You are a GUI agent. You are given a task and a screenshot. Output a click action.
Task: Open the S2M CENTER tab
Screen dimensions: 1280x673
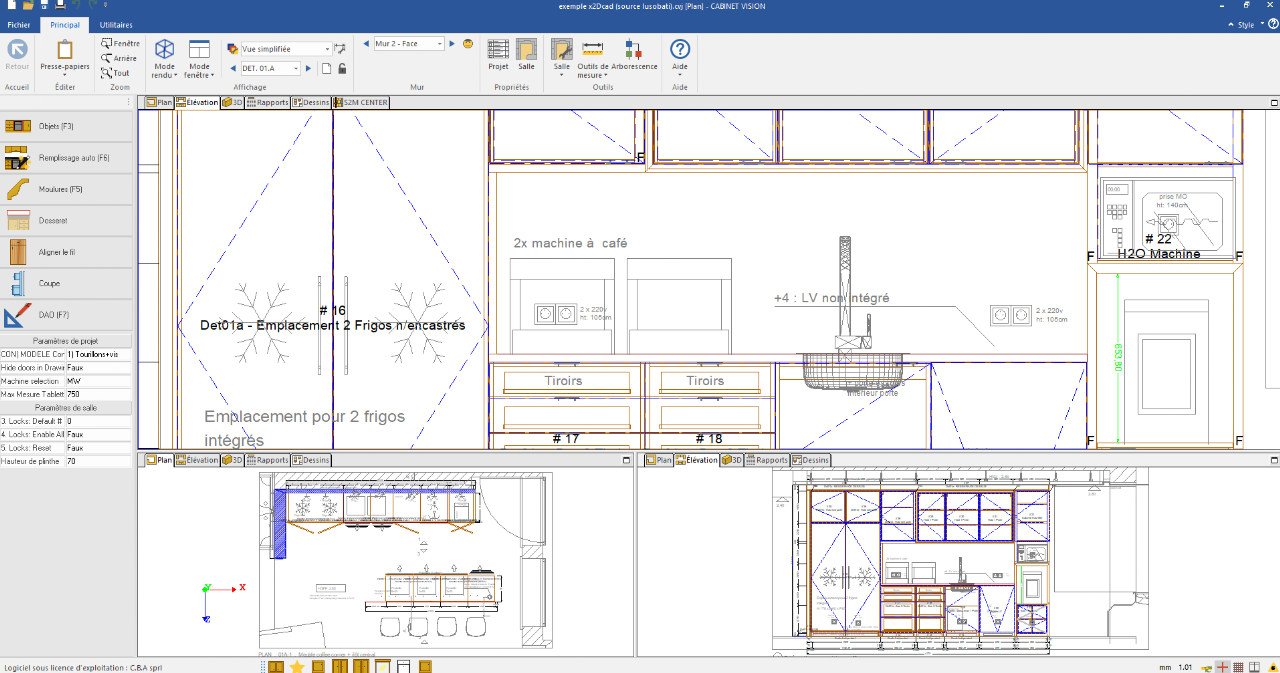click(361, 102)
